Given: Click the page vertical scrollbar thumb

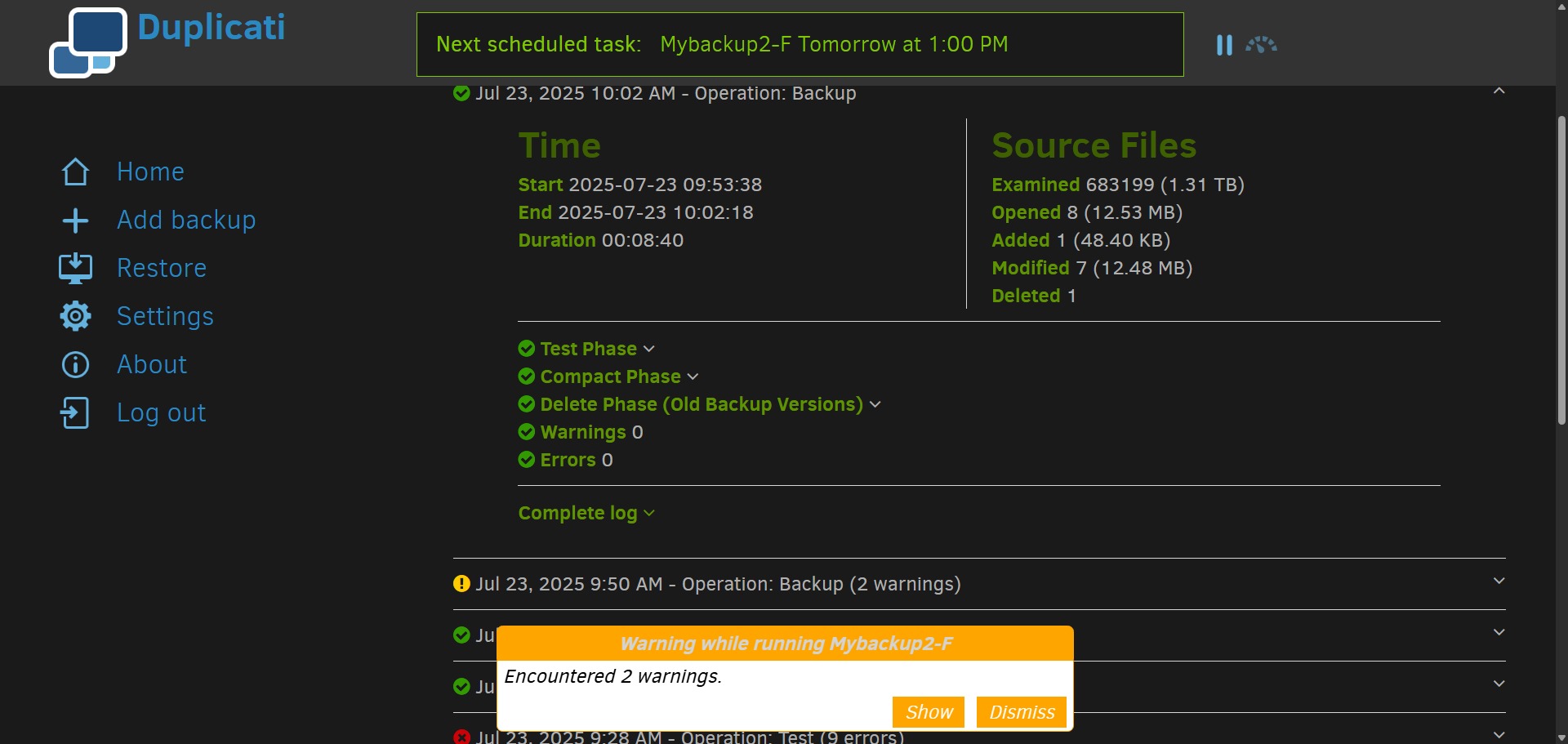Looking at the screenshot, I should [1561, 270].
